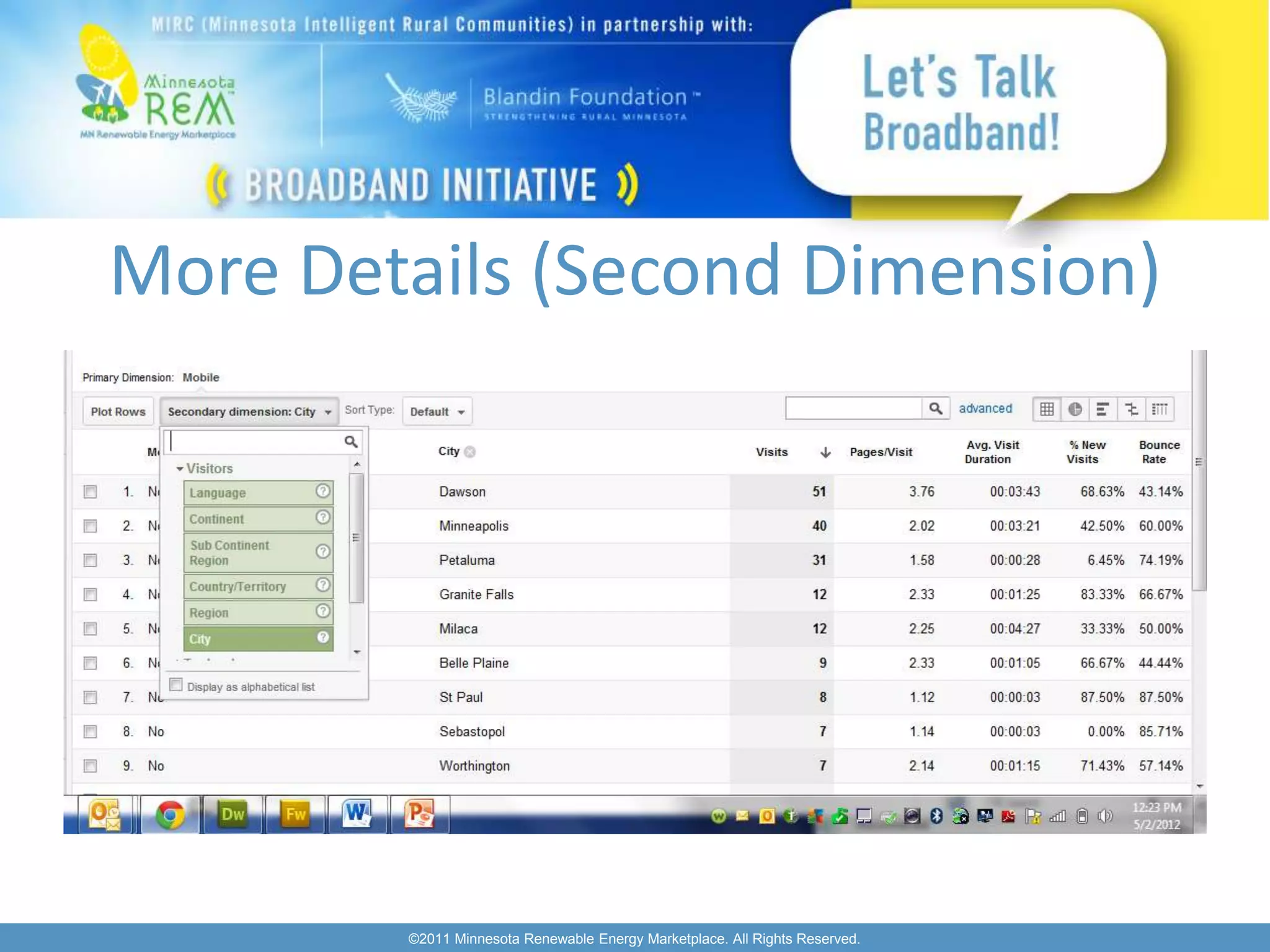The width and height of the screenshot is (1270, 952).
Task: Select Continent in the dimension list
Action: [258, 519]
